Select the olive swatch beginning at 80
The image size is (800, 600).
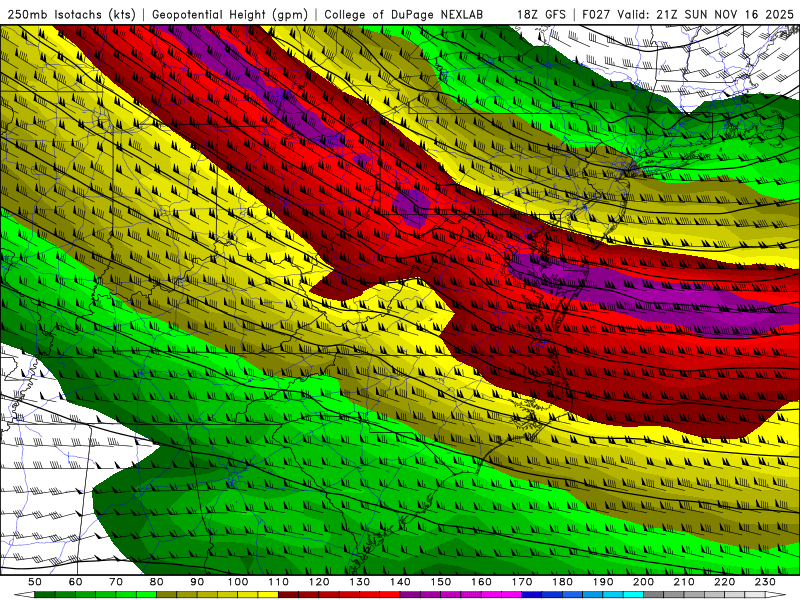click(x=166, y=595)
